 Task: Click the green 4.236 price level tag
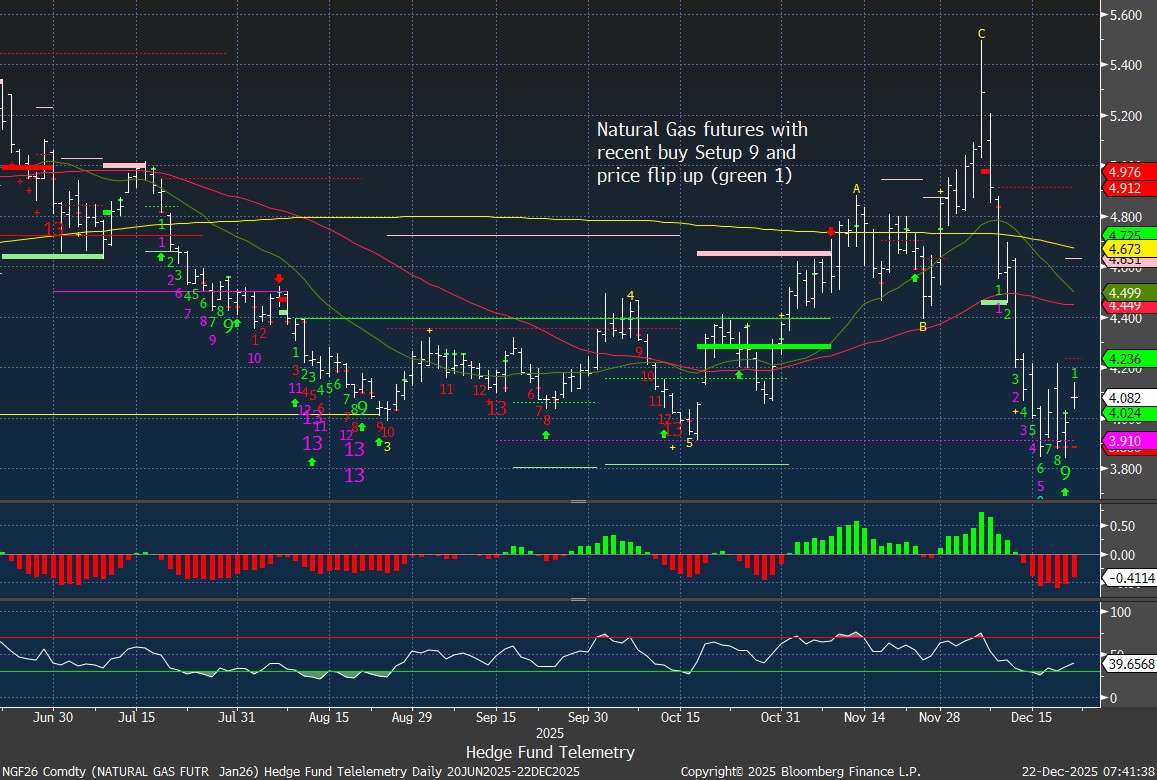(1121, 358)
